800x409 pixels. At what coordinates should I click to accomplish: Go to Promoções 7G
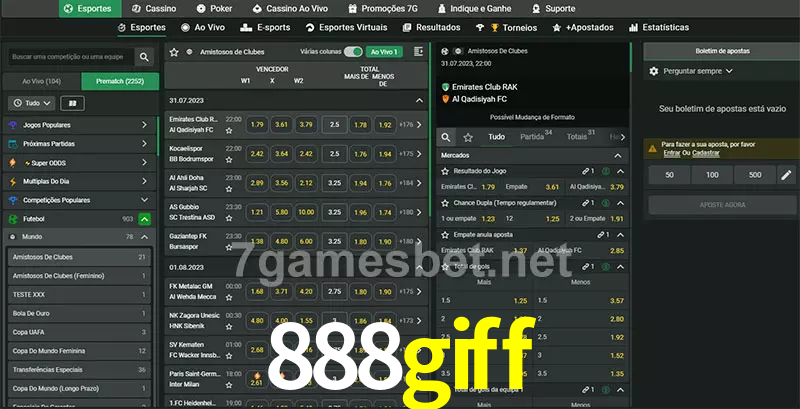click(x=383, y=9)
